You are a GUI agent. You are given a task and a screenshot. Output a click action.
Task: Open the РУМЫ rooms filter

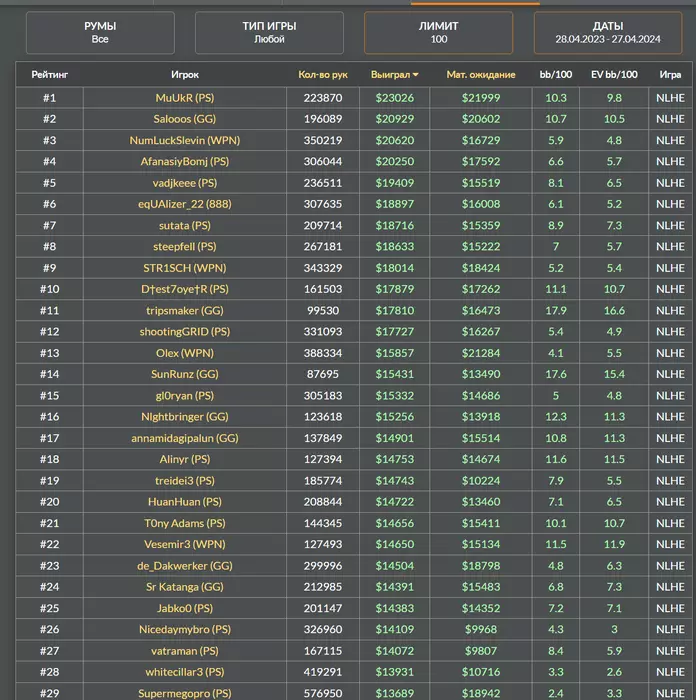(x=100, y=33)
